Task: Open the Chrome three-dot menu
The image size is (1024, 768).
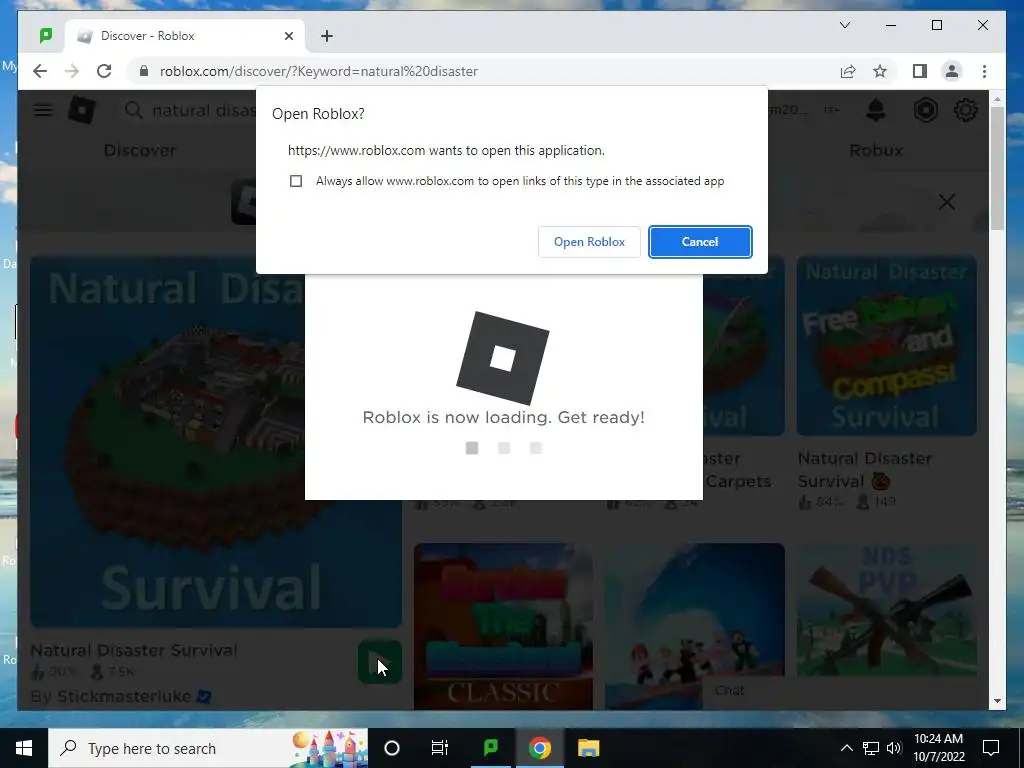Action: 984,71
